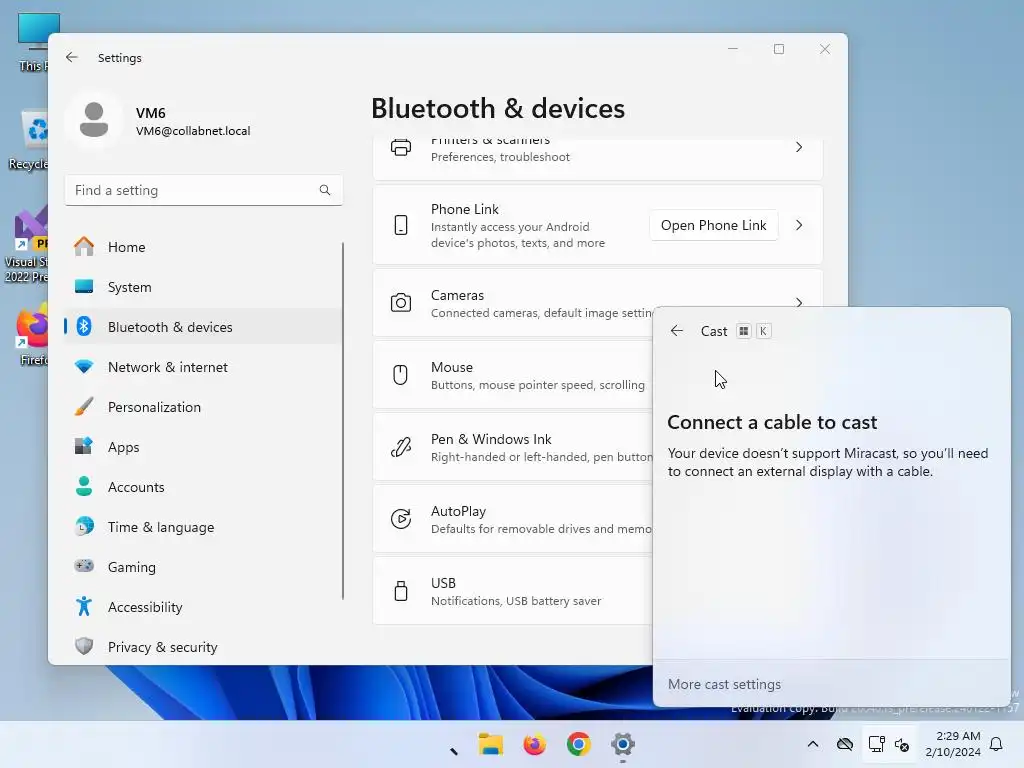The height and width of the screenshot is (768, 1024).
Task: Click the Home house icon
Action: 84,246
